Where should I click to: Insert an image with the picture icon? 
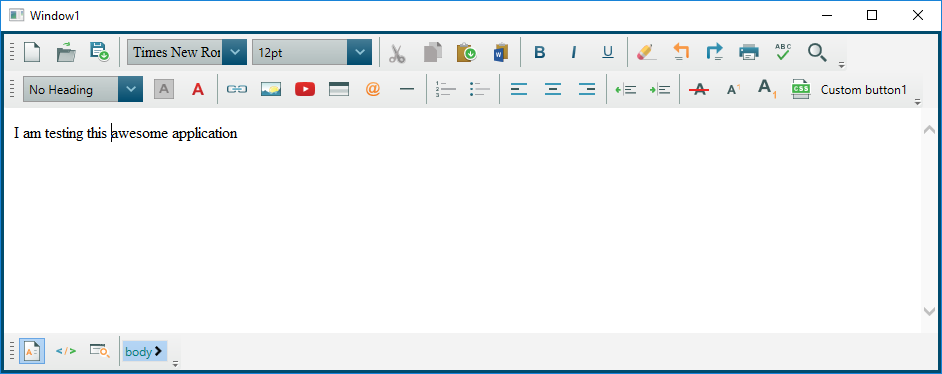(271, 89)
